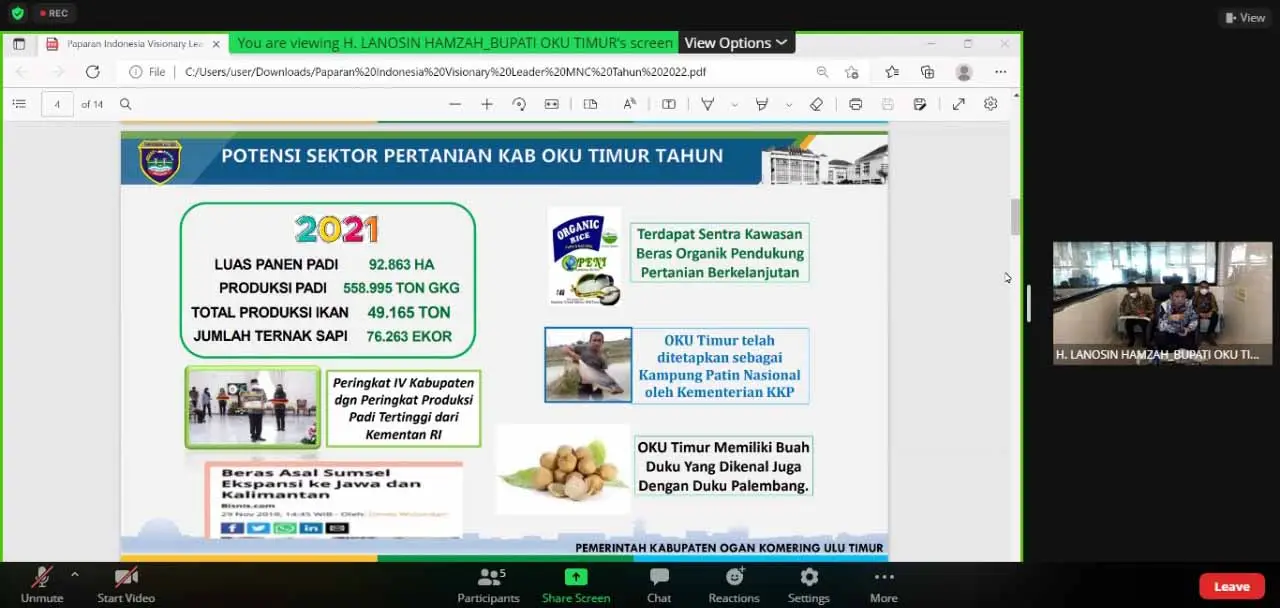Select the Add text tool
This screenshot has height=608, width=1280.
tap(669, 104)
